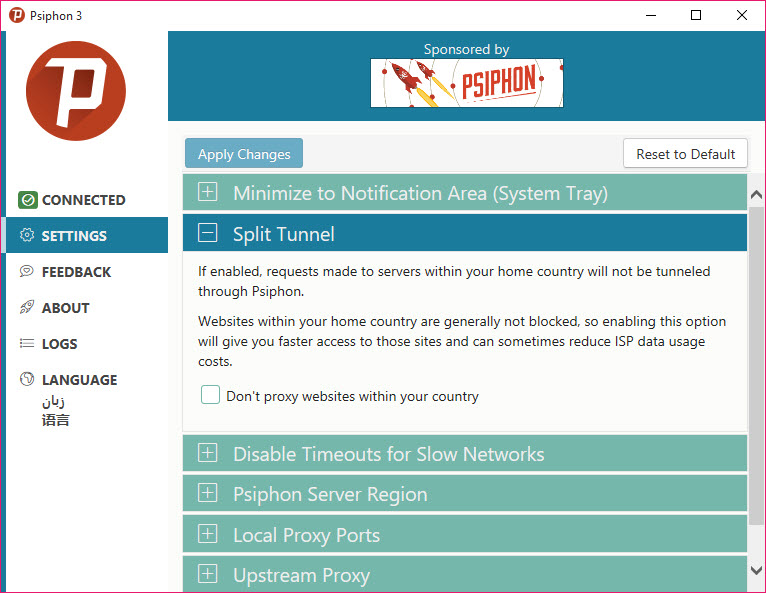Image resolution: width=766 pixels, height=593 pixels.
Task: Enable Don't proxy websites within your country
Action: (x=210, y=395)
